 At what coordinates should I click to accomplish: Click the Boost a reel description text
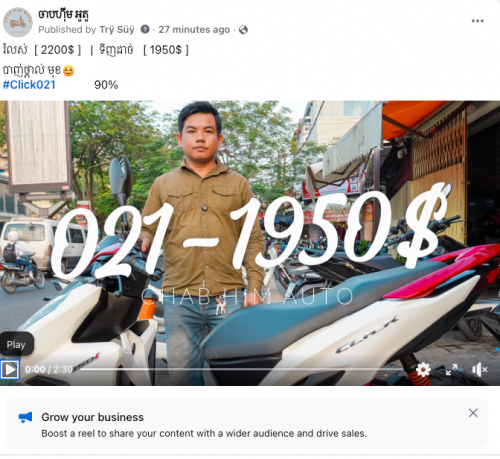204,433
